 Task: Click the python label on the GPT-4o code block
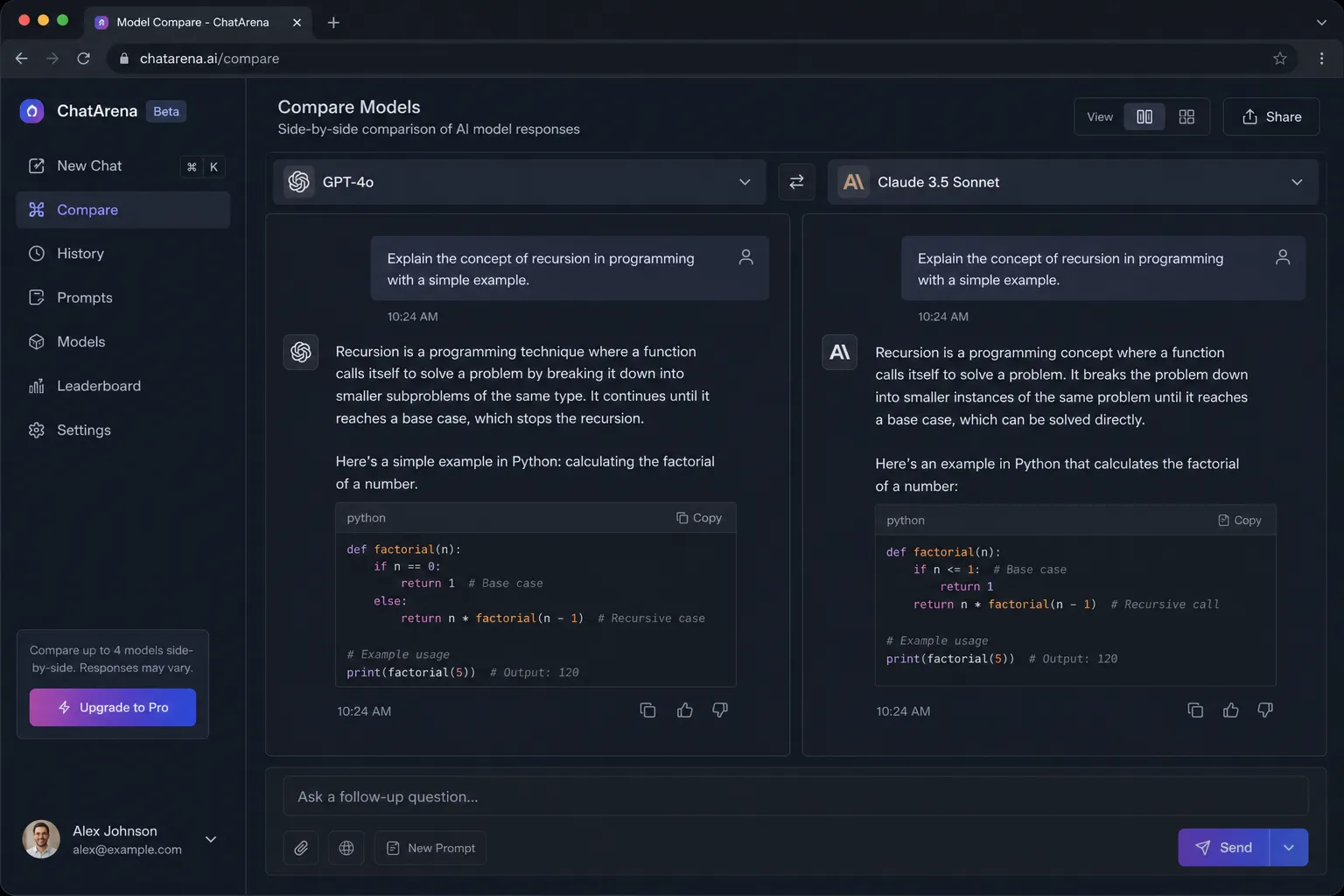pyautogui.click(x=366, y=518)
